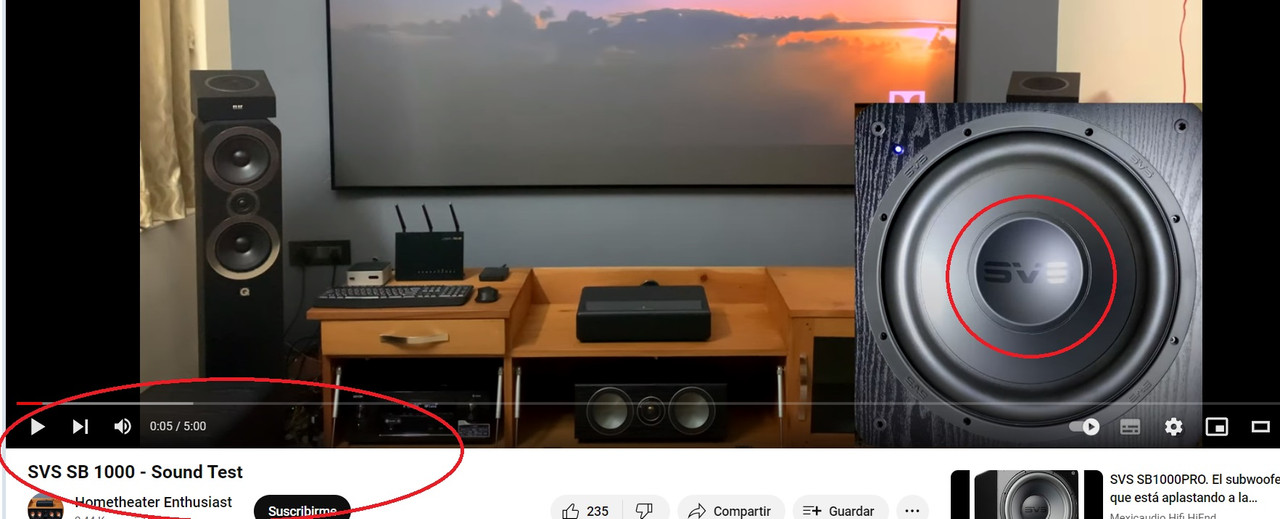This screenshot has height=519, width=1280.
Task: Switch to theater mode
Action: click(1260, 427)
